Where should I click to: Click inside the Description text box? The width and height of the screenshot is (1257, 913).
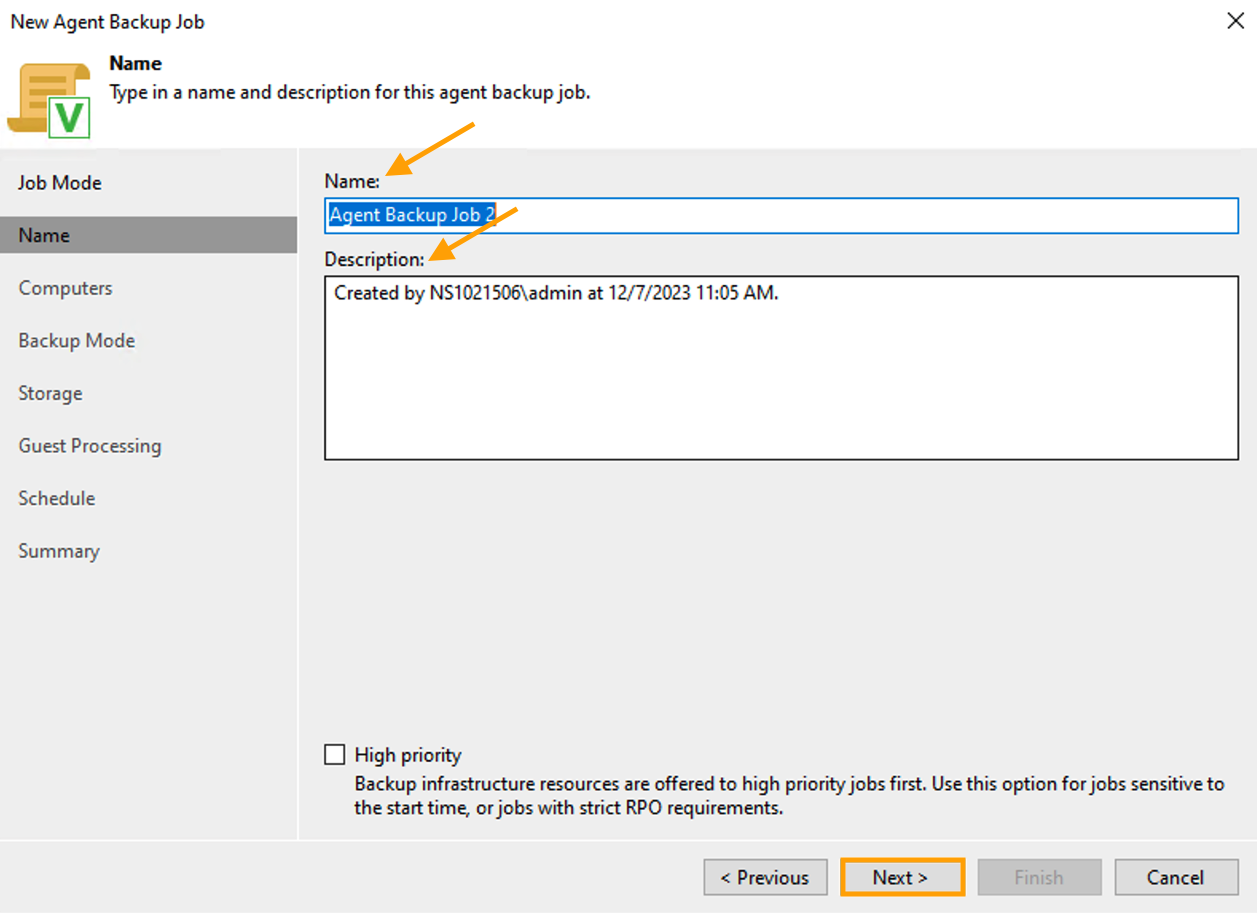pos(780,368)
